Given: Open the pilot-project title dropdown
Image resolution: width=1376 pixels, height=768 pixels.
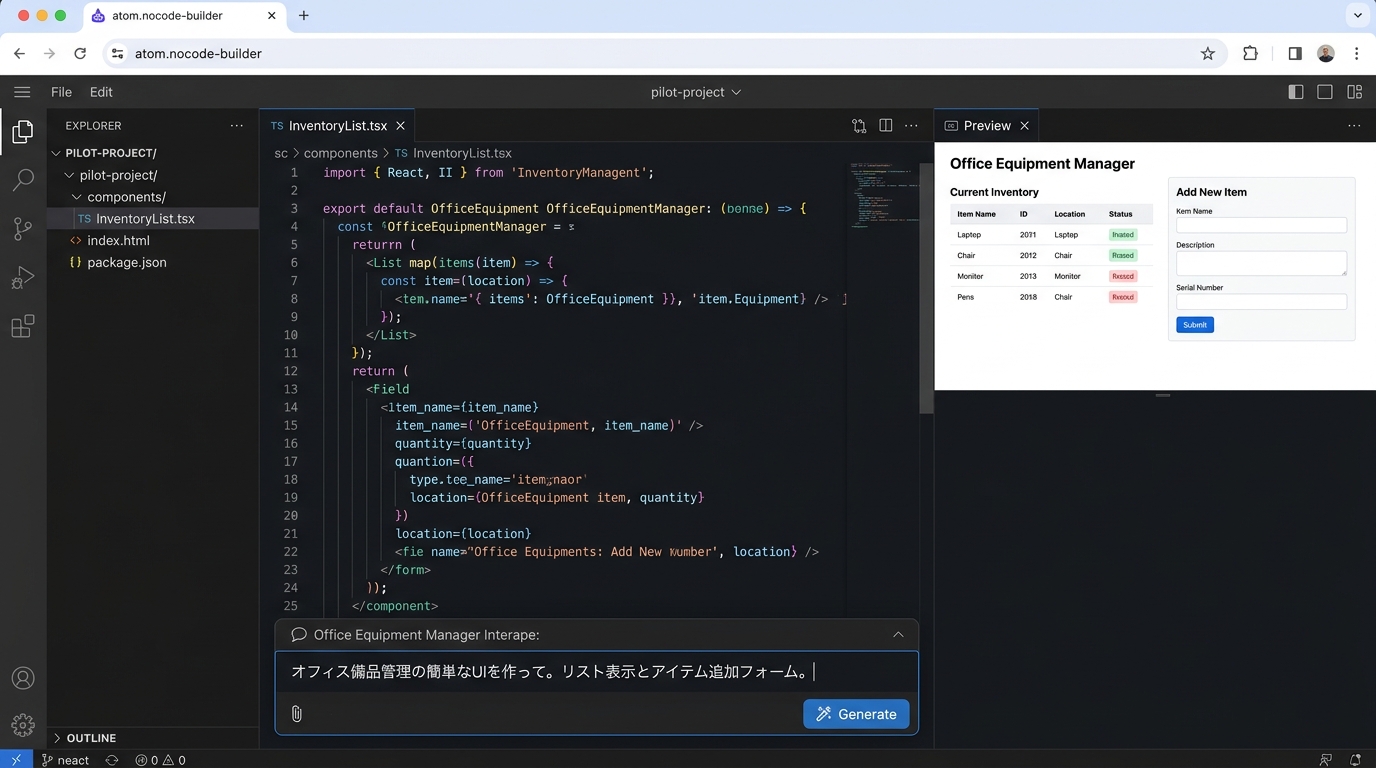Looking at the screenshot, I should pos(696,92).
